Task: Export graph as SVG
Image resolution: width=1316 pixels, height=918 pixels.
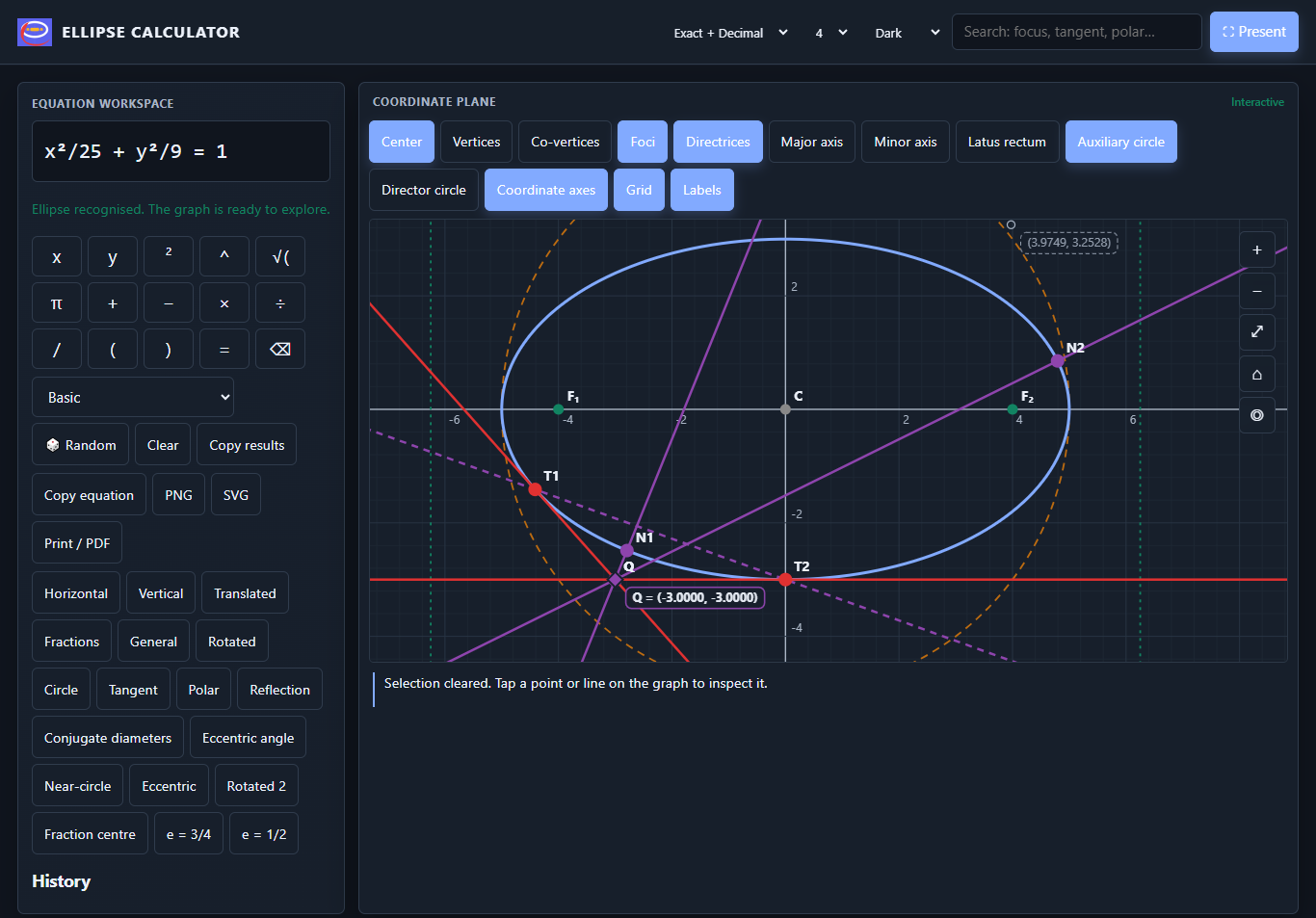Action: (236, 495)
